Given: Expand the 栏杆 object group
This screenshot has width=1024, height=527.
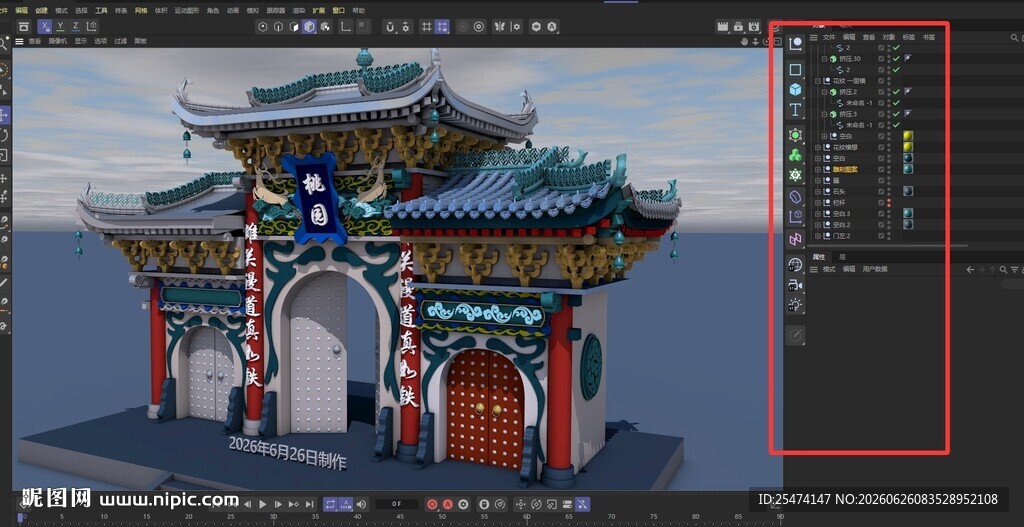Looking at the screenshot, I should tap(818, 202).
